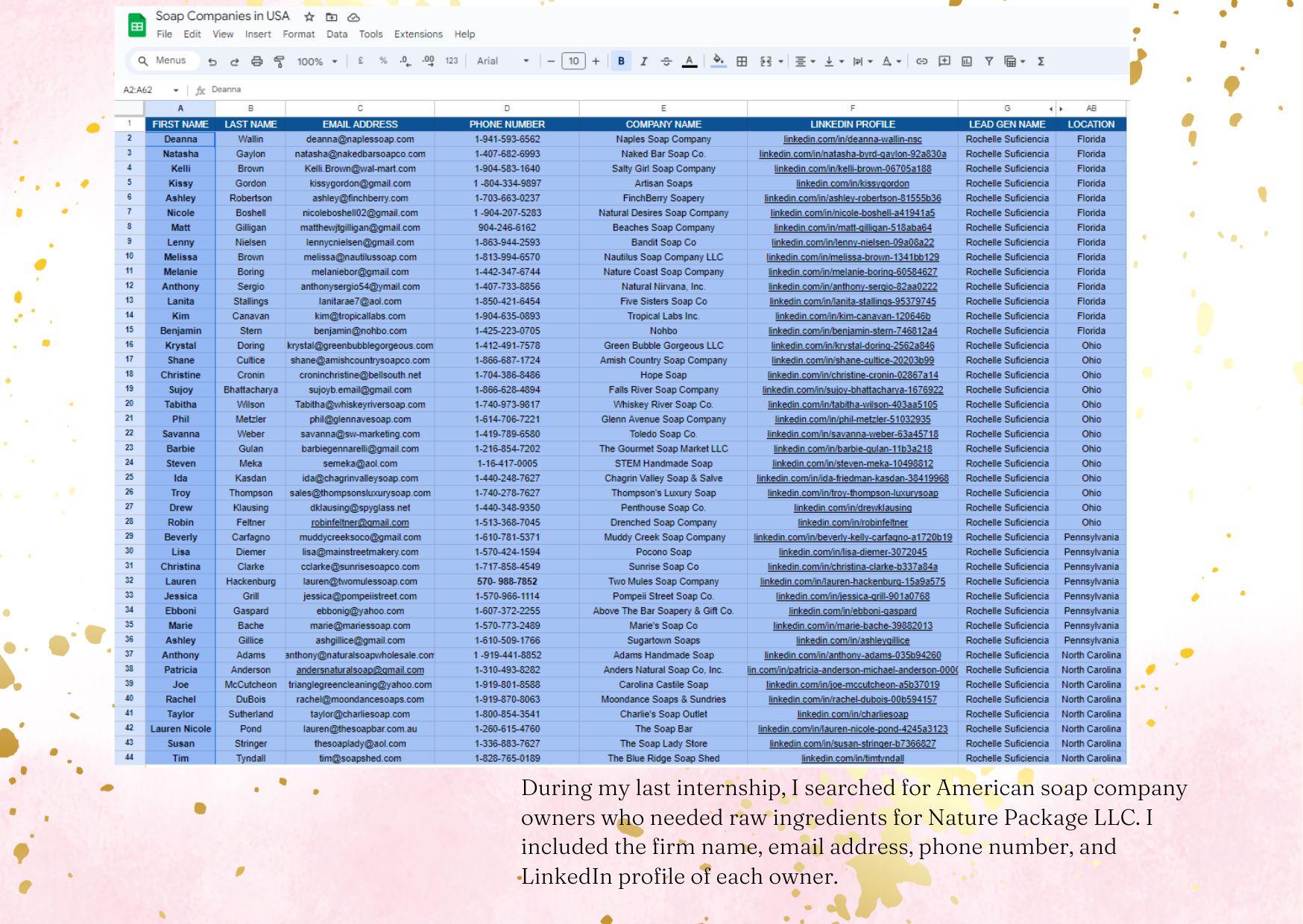The height and width of the screenshot is (924, 1303).
Task: Open linkedin.com/in/kissygordon link
Action: click(852, 183)
